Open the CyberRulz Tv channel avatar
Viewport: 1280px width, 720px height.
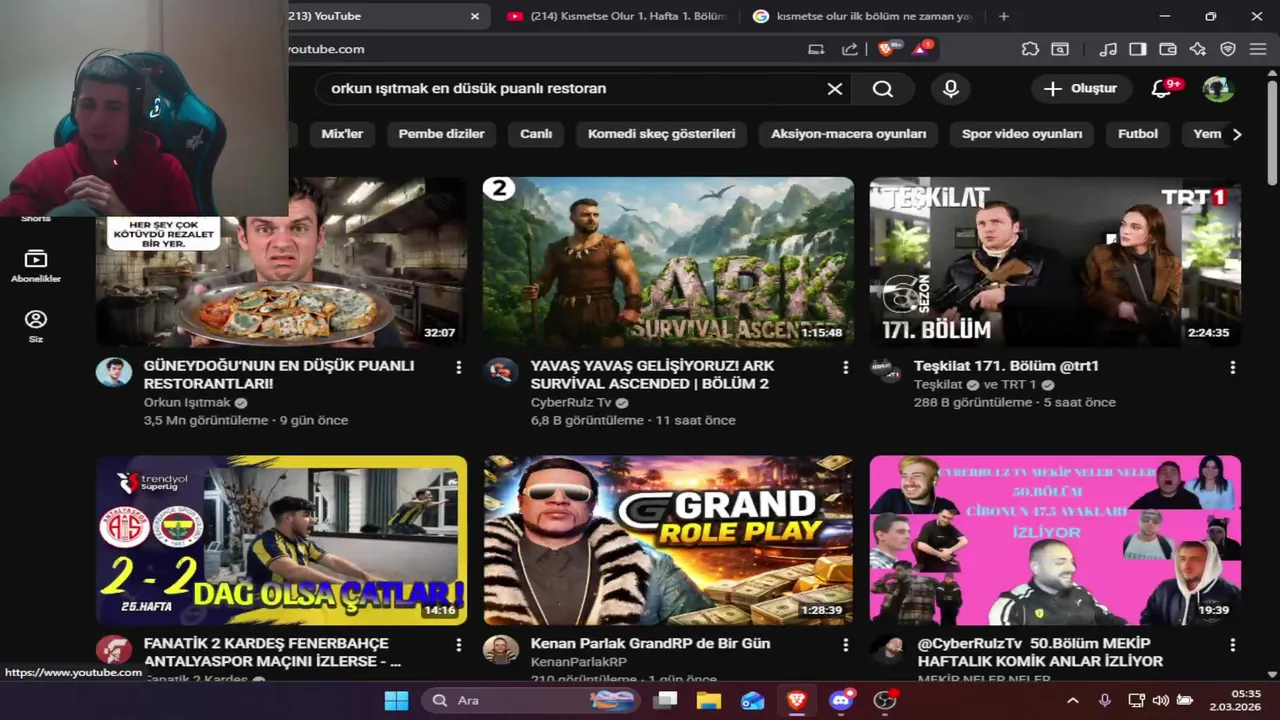click(x=501, y=372)
